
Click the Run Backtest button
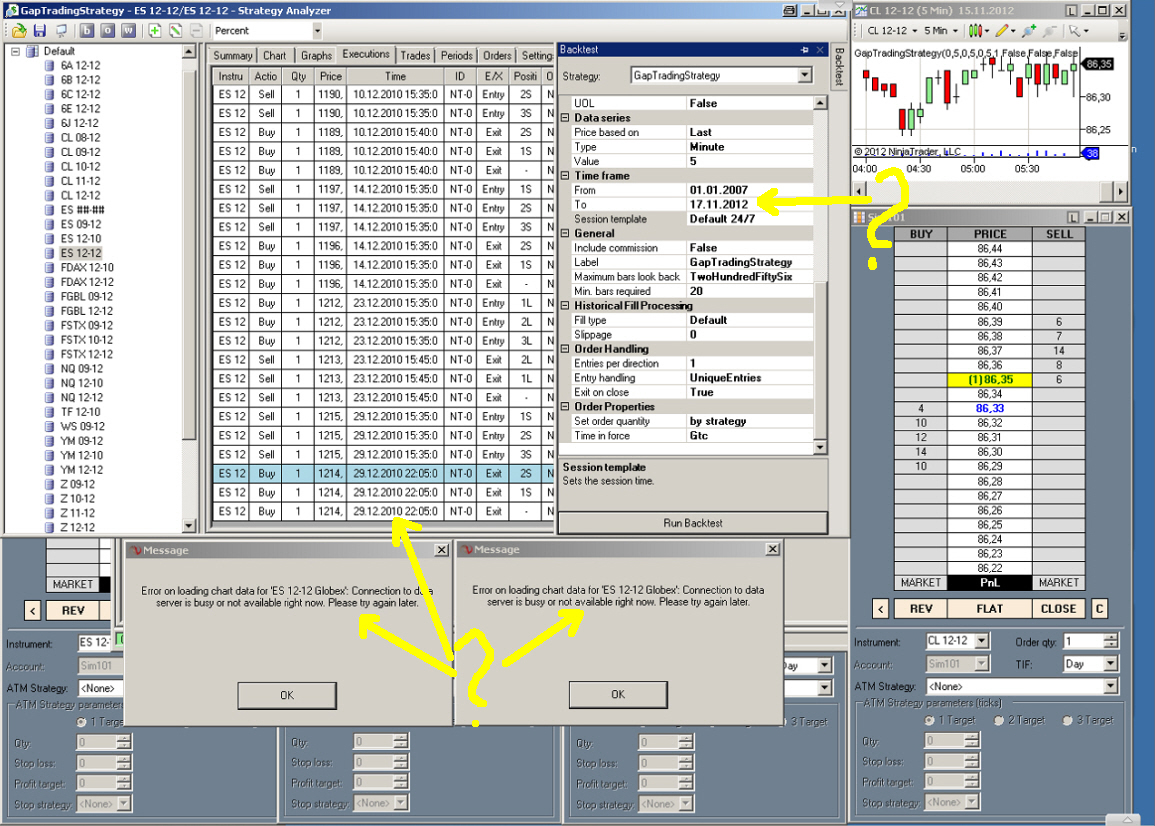(693, 523)
